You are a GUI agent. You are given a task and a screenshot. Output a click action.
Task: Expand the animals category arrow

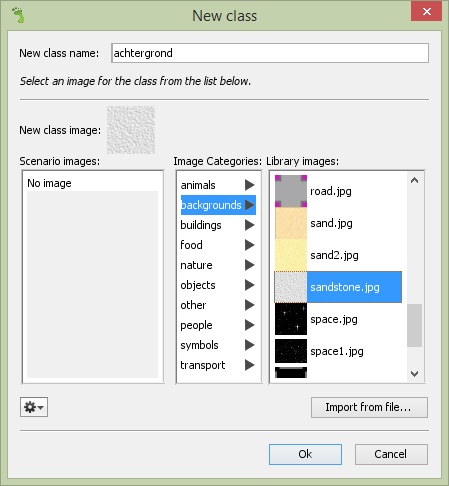click(250, 185)
